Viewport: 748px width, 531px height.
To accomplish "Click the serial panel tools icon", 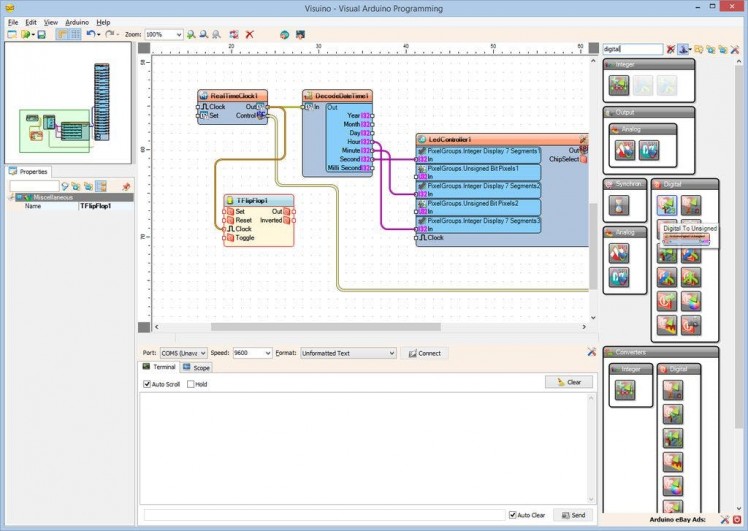I will [x=591, y=352].
